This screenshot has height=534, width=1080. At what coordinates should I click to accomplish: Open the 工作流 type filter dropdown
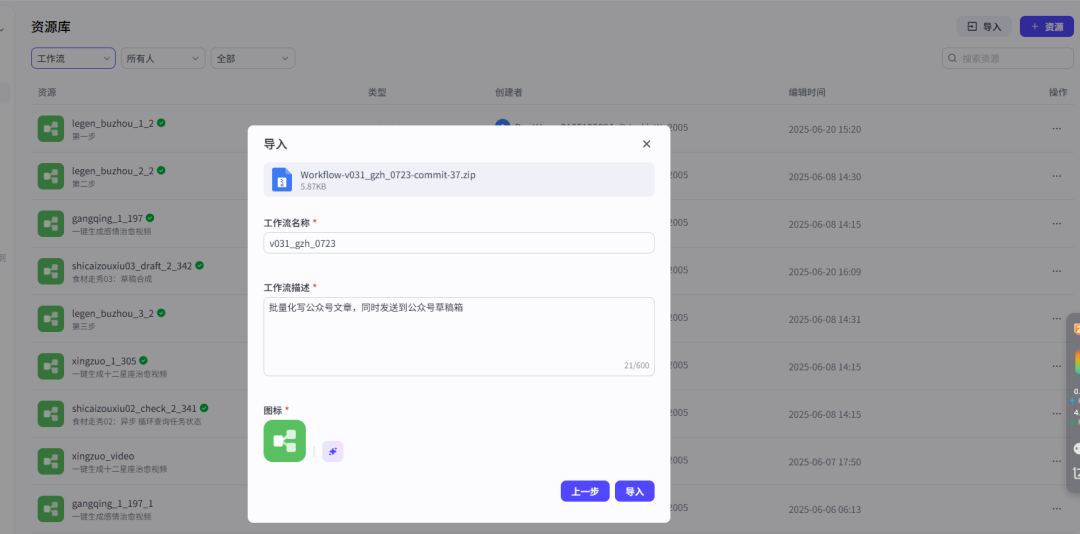point(73,59)
